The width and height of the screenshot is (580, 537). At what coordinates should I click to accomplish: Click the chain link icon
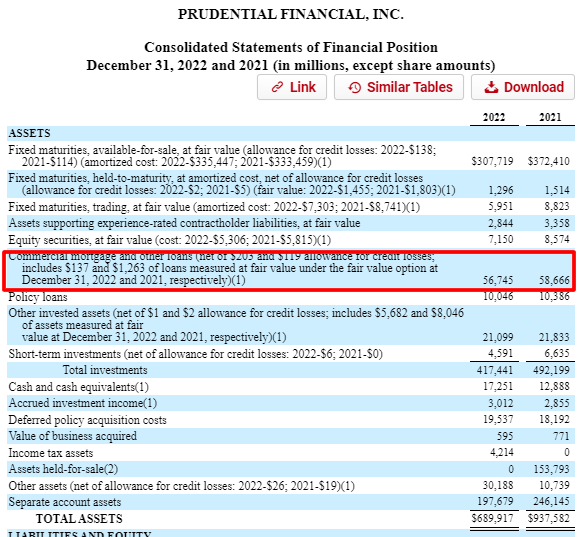click(277, 87)
